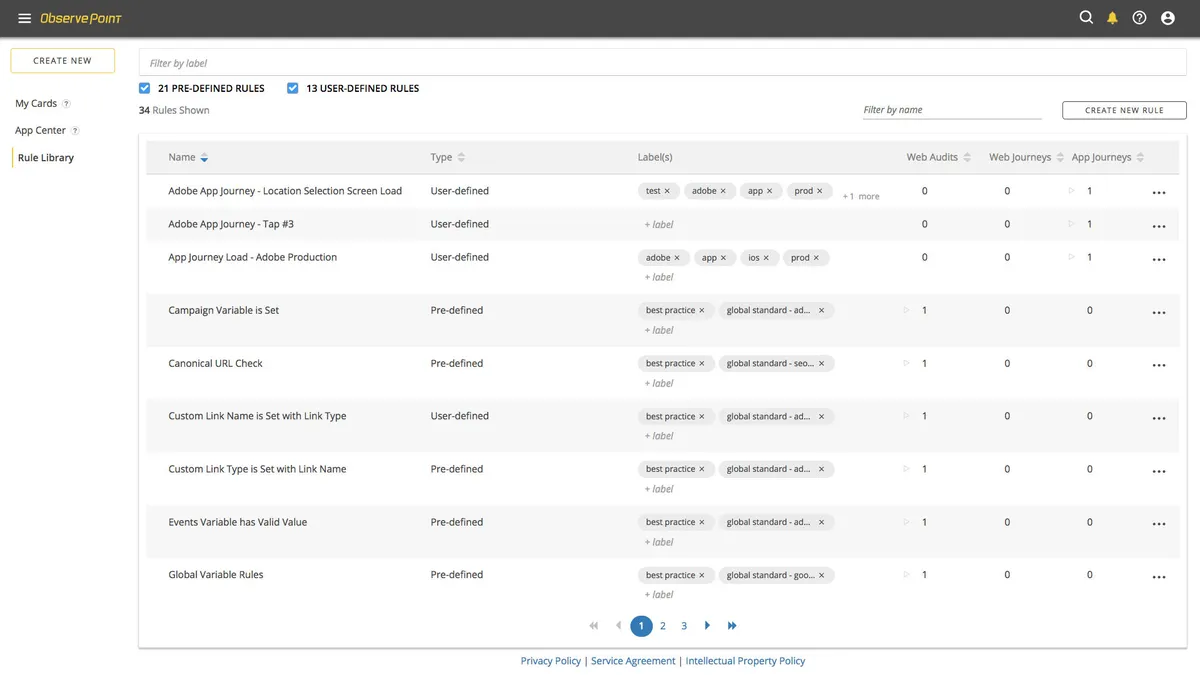
Task: Uncheck 21 Pre-defined Rules checkbox
Action: point(145,88)
